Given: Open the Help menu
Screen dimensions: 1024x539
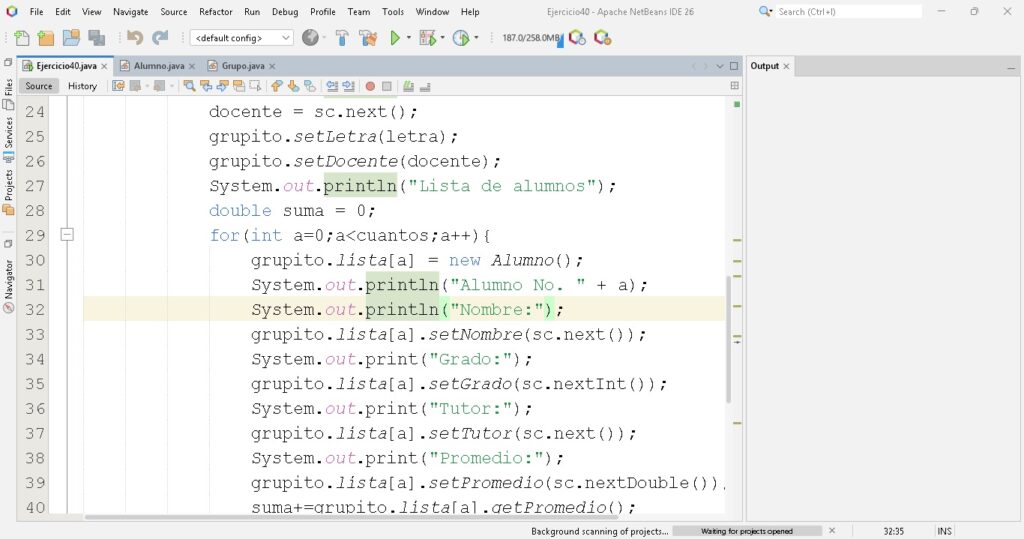Looking at the screenshot, I should coord(470,12).
